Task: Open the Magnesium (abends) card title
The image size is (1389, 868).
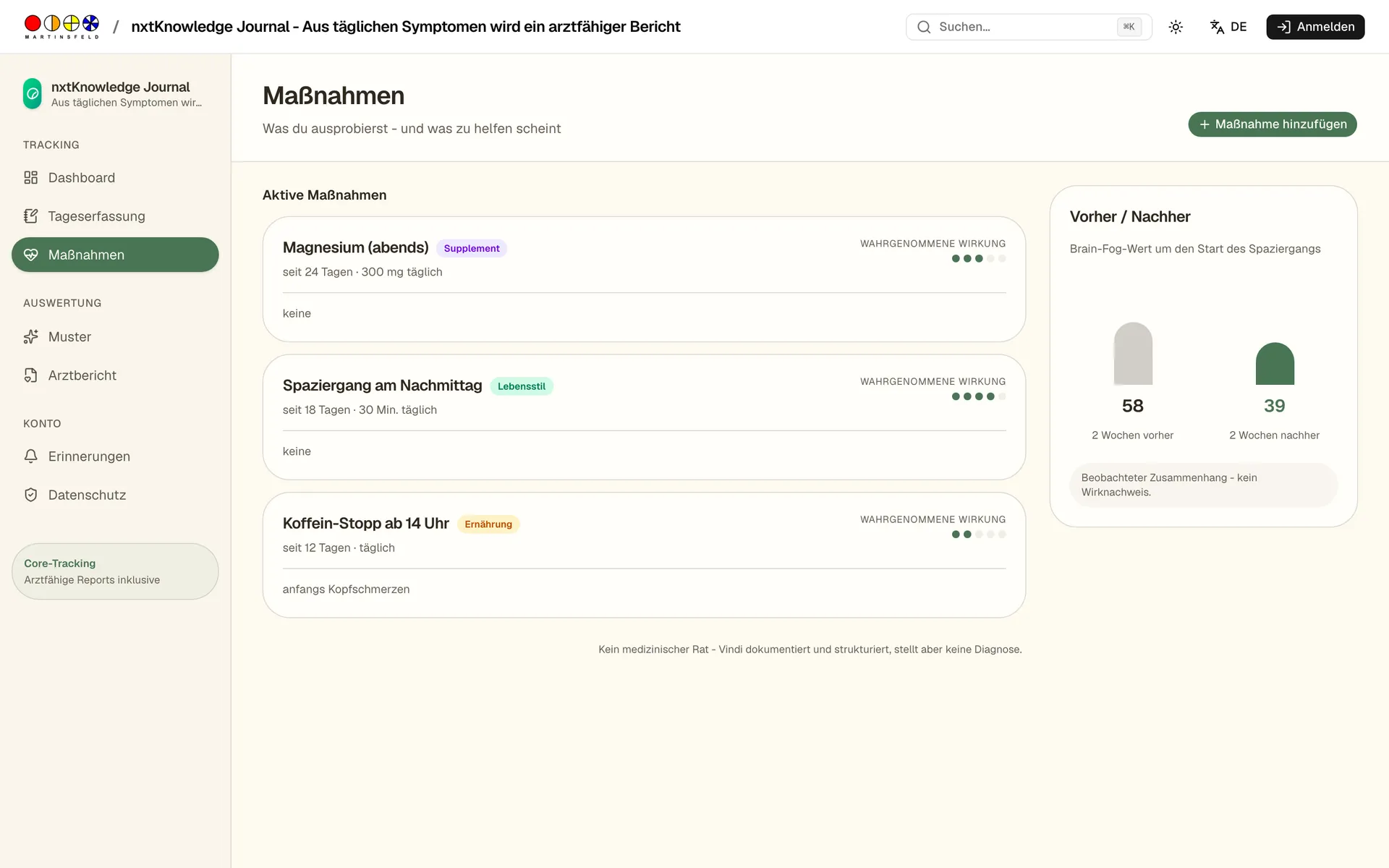Action: [x=356, y=247]
